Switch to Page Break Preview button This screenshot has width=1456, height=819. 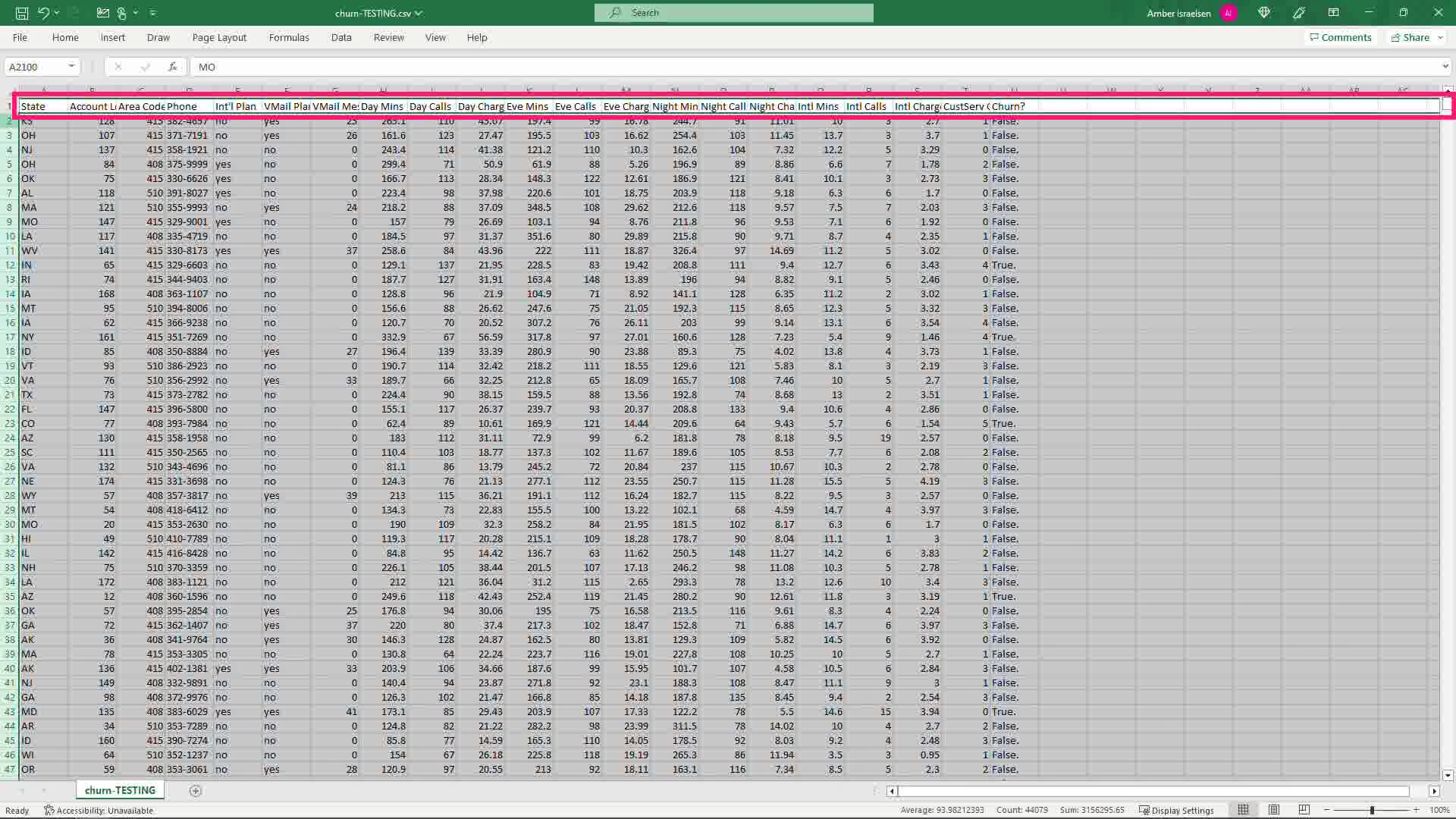point(1304,810)
